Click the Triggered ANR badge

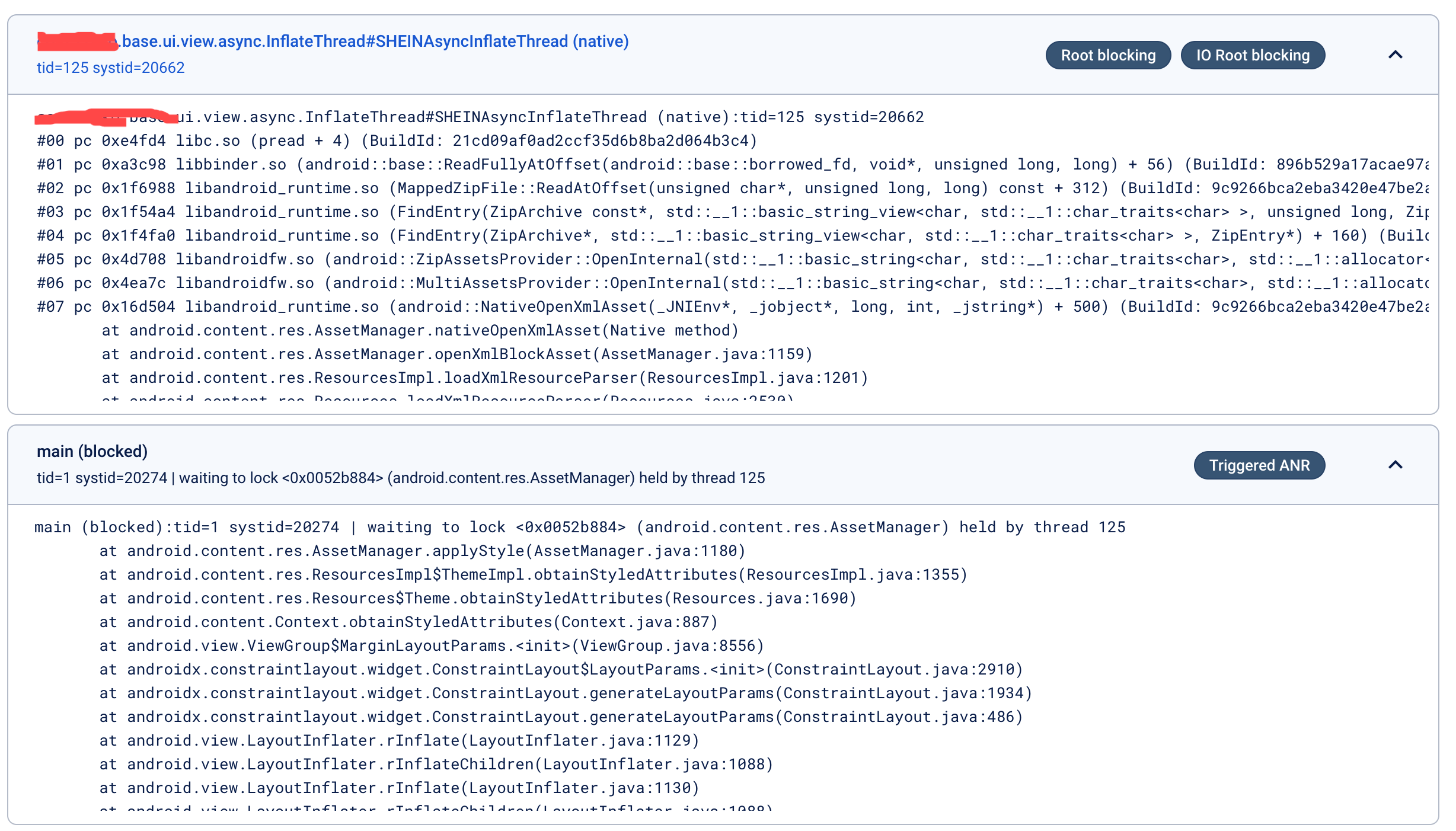click(1259, 465)
